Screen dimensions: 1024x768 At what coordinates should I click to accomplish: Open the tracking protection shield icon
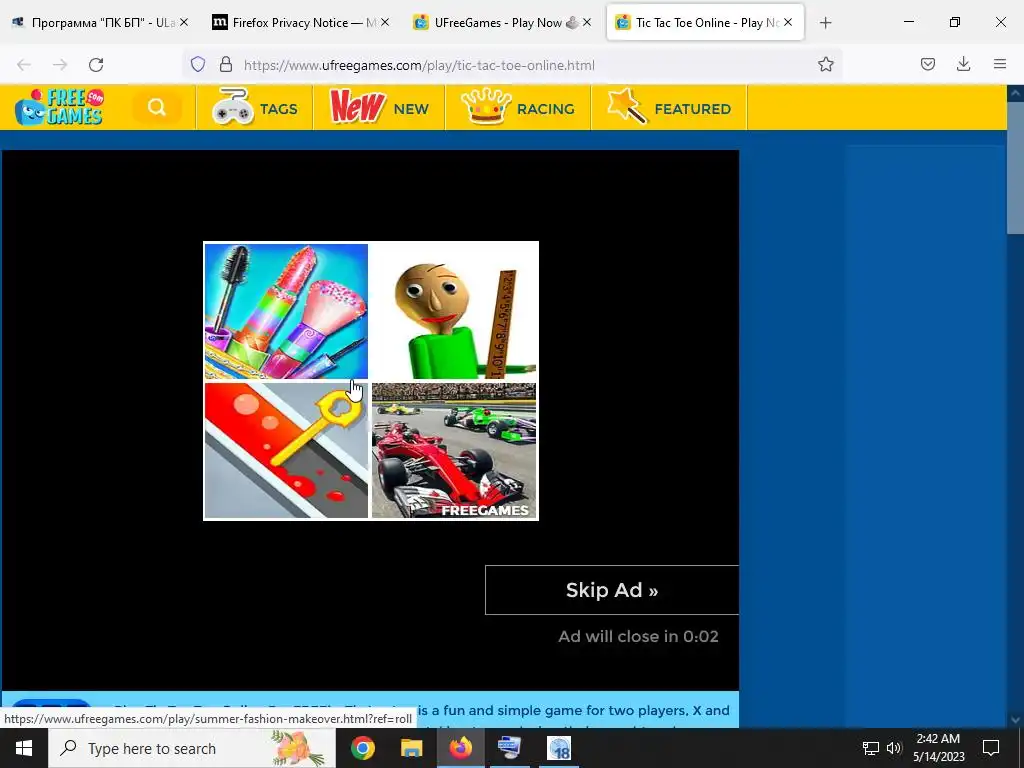coord(198,64)
